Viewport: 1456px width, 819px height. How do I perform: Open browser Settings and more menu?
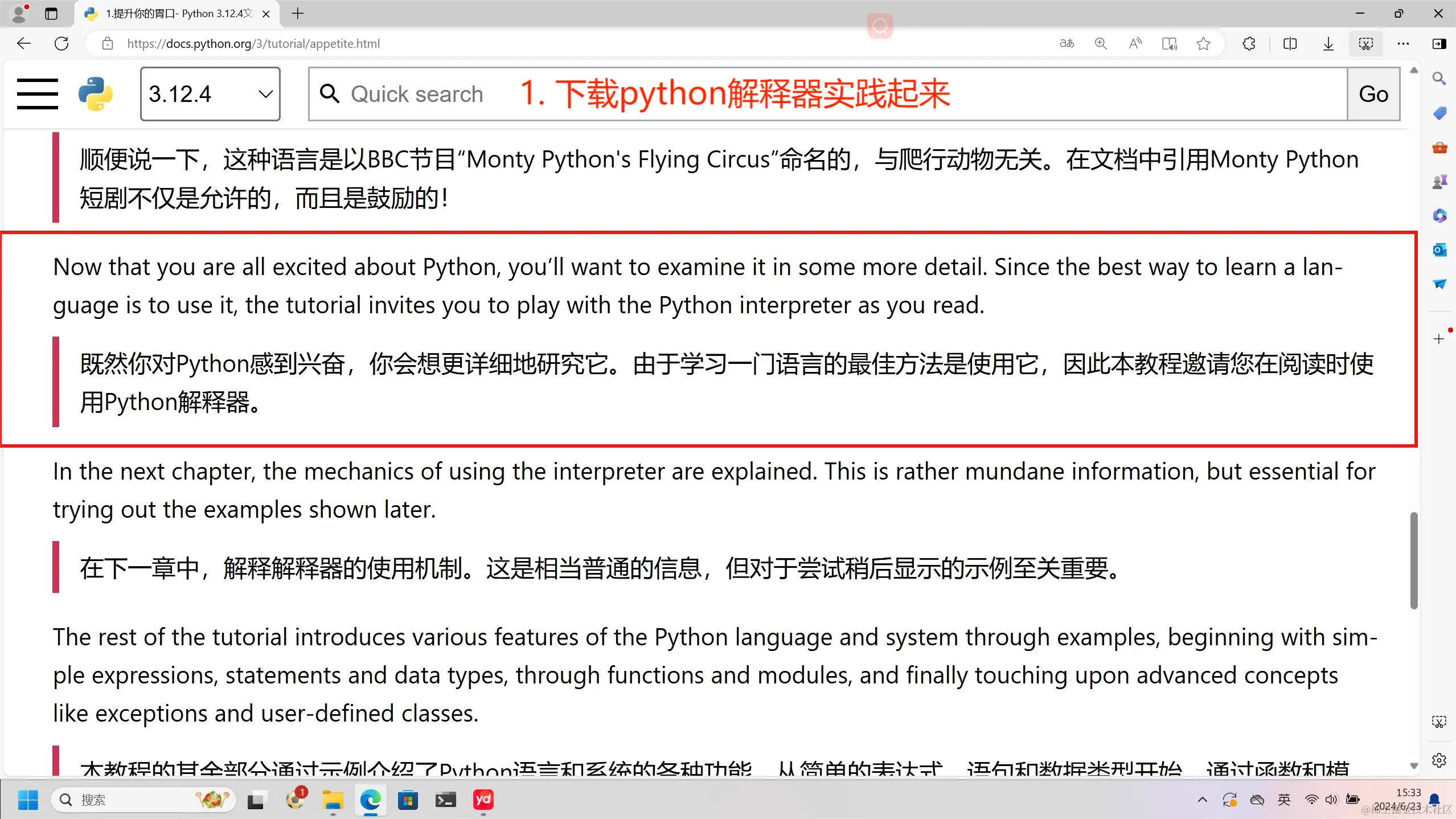[x=1403, y=44]
